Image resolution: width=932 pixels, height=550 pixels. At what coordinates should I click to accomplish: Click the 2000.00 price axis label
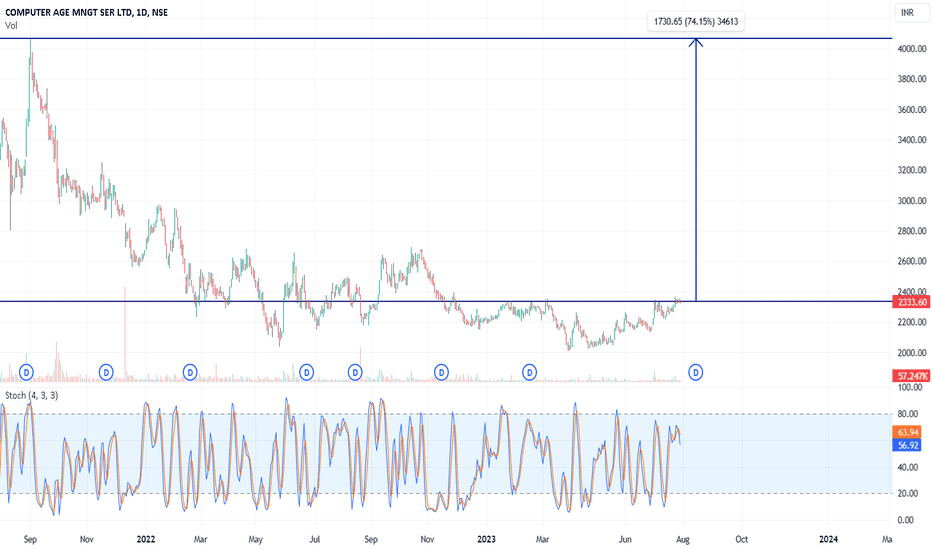(x=912, y=353)
